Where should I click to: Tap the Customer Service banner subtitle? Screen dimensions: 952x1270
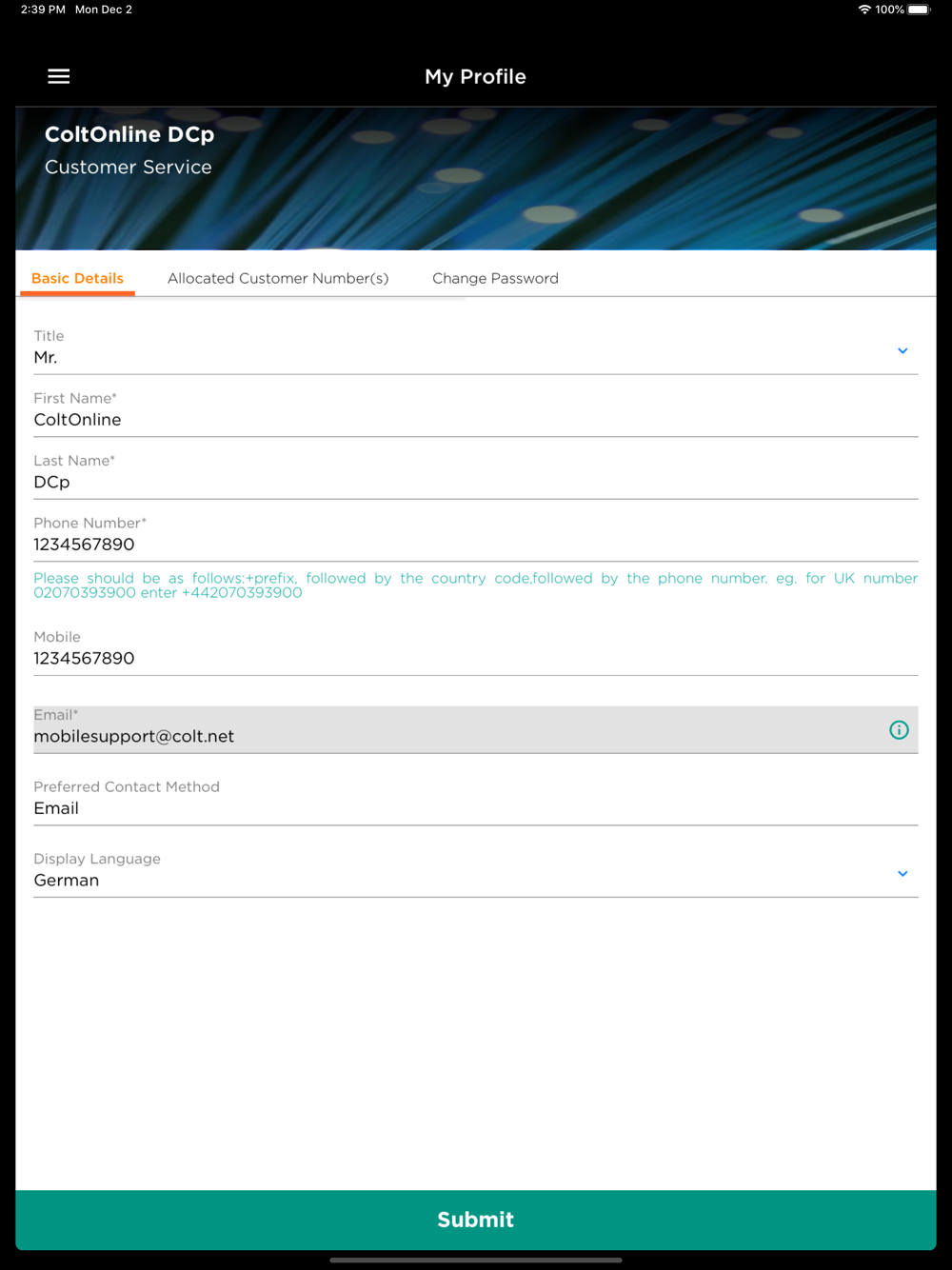129,167
